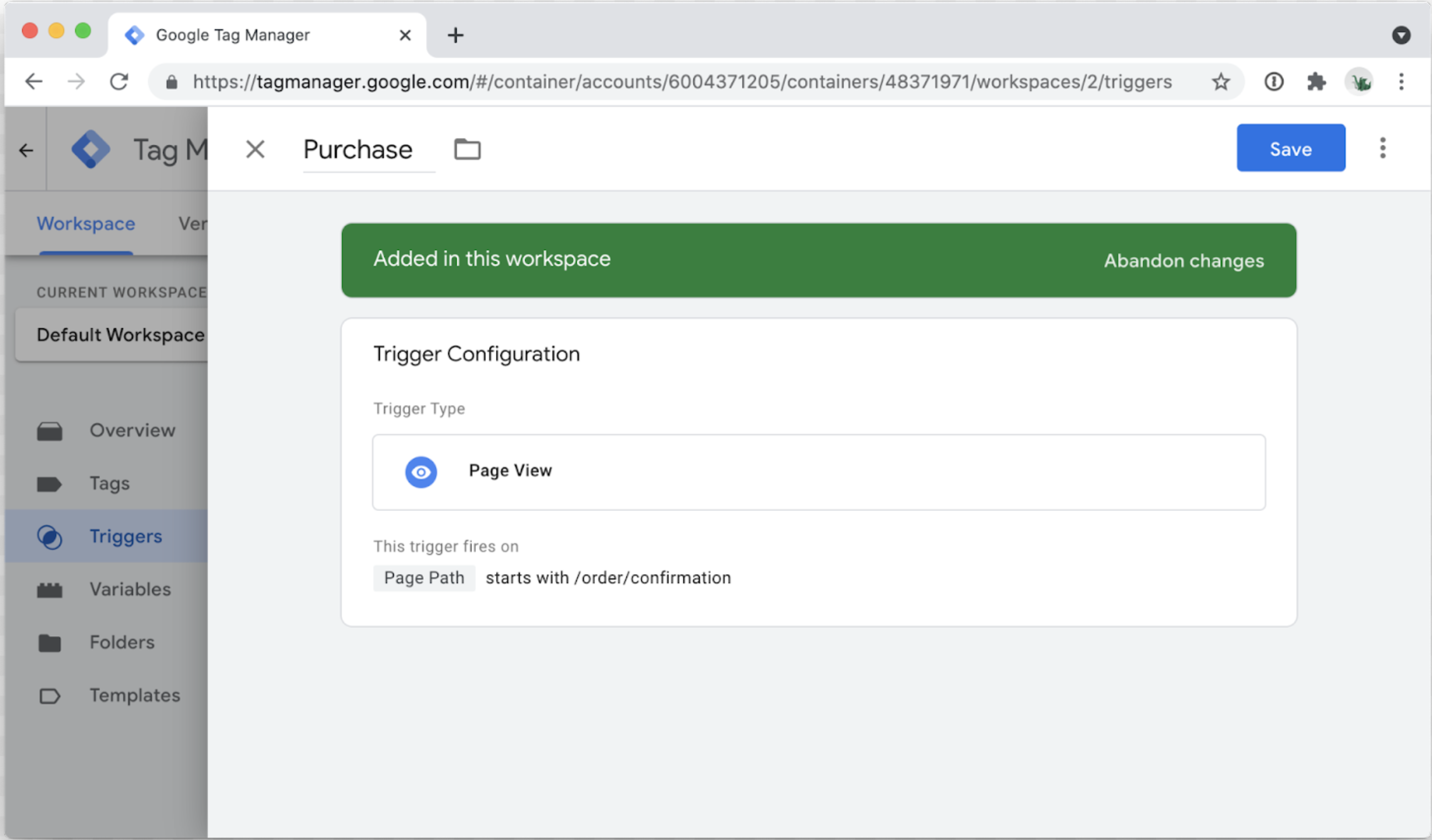Open Variables in the sidebar
Viewport: 1432px width, 840px height.
point(106,589)
